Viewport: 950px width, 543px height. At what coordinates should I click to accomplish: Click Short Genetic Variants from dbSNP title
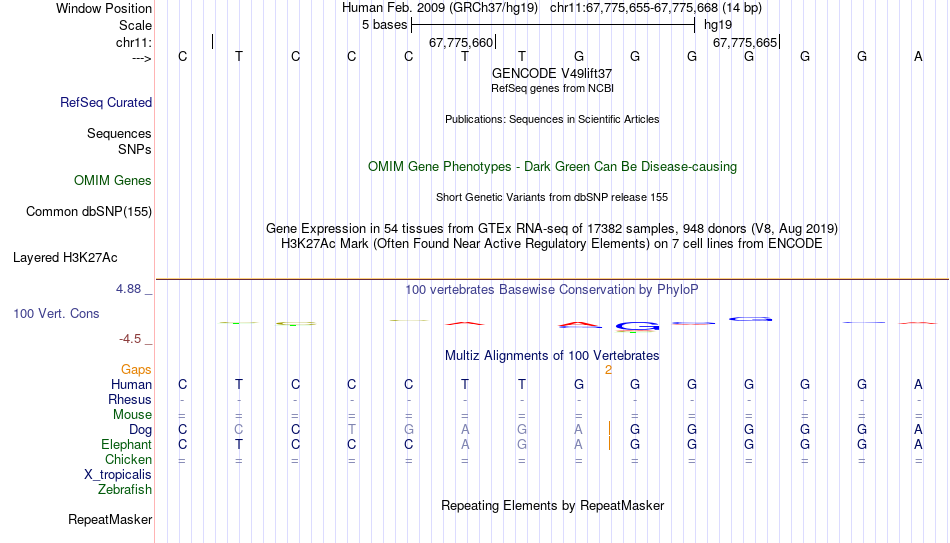tap(552, 198)
